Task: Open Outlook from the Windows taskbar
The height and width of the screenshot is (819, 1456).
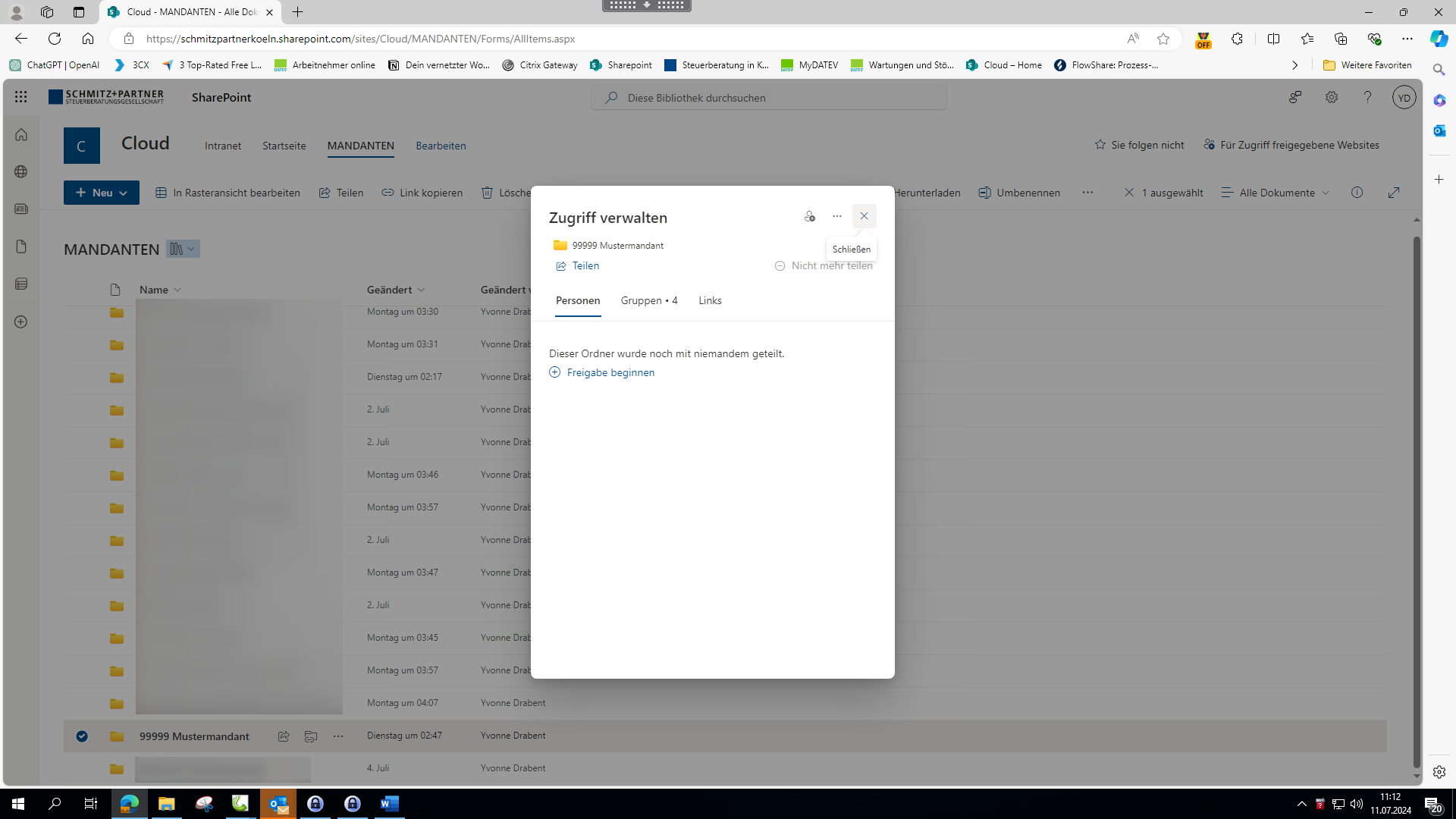Action: click(x=278, y=804)
